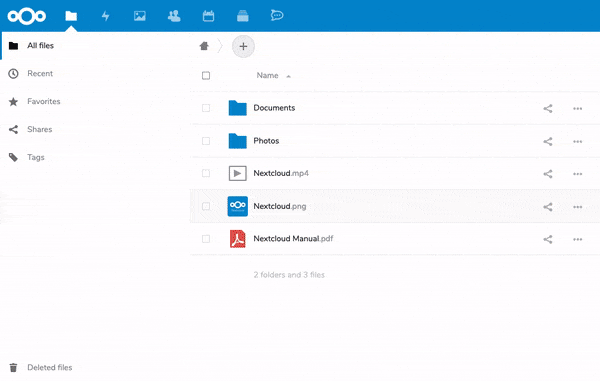The image size is (600, 381).
Task: Open more actions menu for Documents
Action: (x=577, y=109)
